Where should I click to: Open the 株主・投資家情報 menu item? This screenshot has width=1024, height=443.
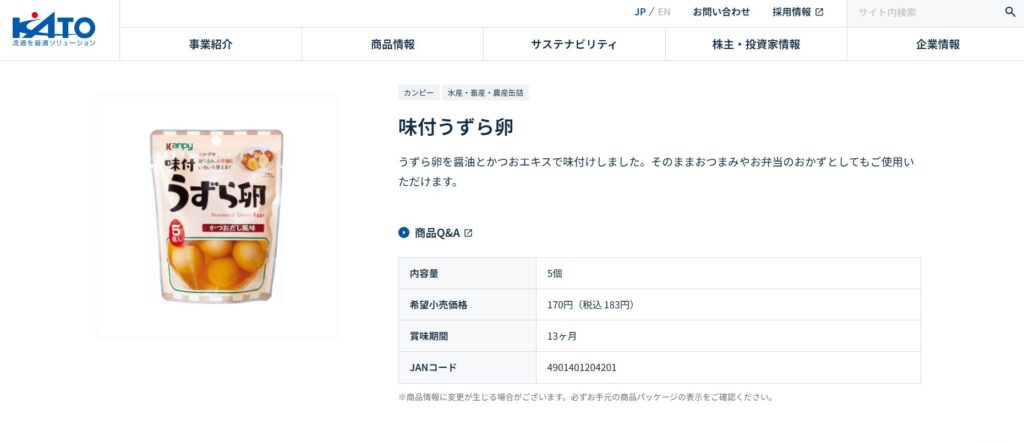pos(756,44)
